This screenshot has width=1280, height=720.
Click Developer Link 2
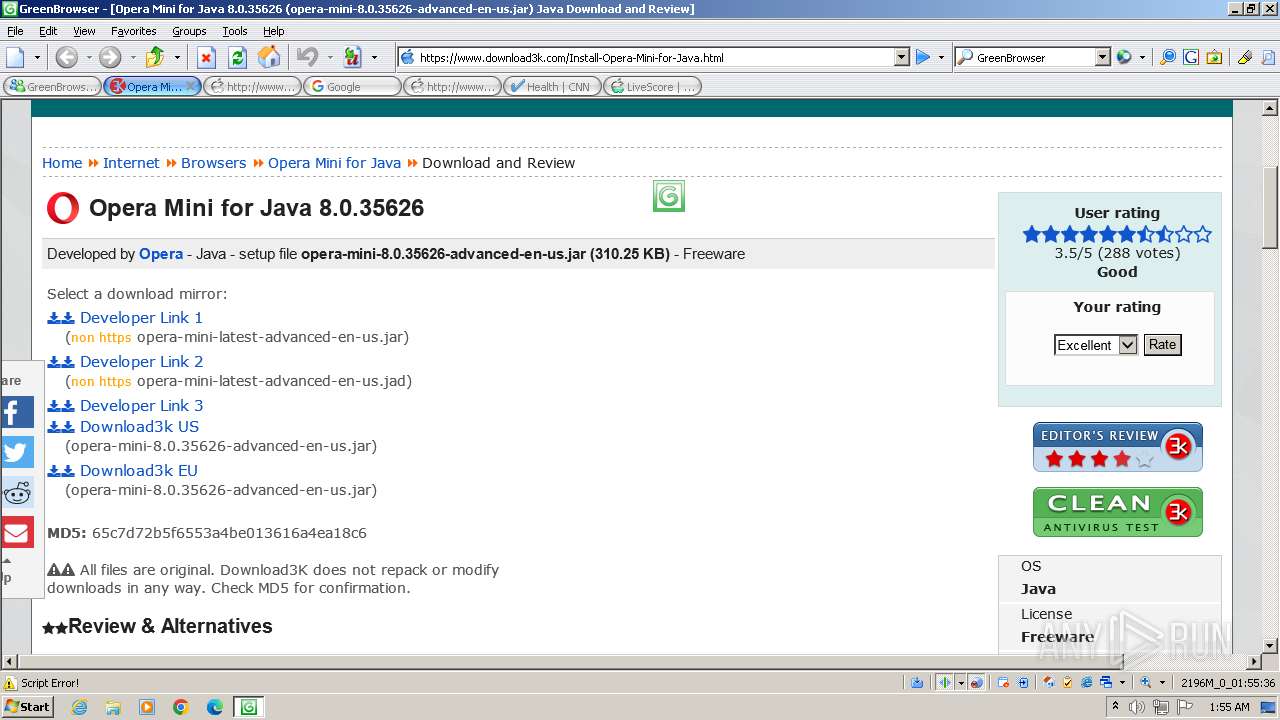141,362
